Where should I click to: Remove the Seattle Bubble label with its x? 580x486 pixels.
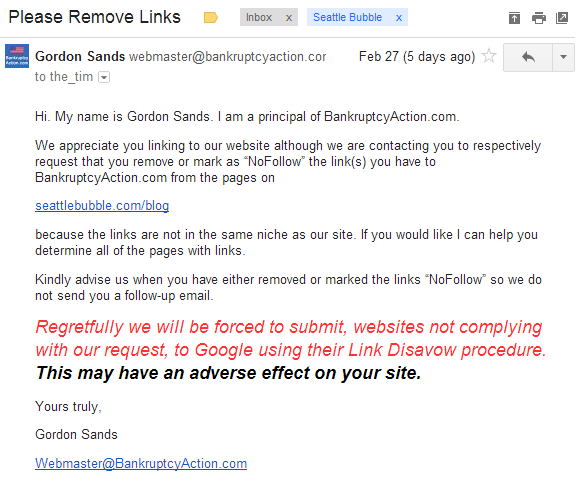[399, 18]
